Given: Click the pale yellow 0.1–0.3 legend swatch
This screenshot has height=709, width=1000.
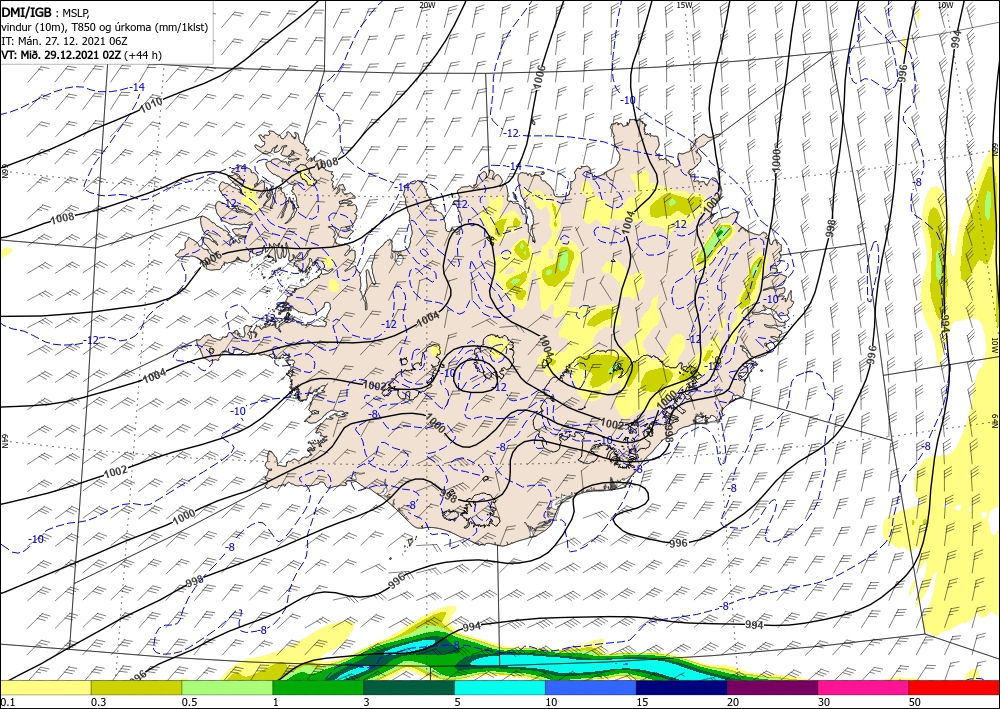Looking at the screenshot, I should 45,688.
